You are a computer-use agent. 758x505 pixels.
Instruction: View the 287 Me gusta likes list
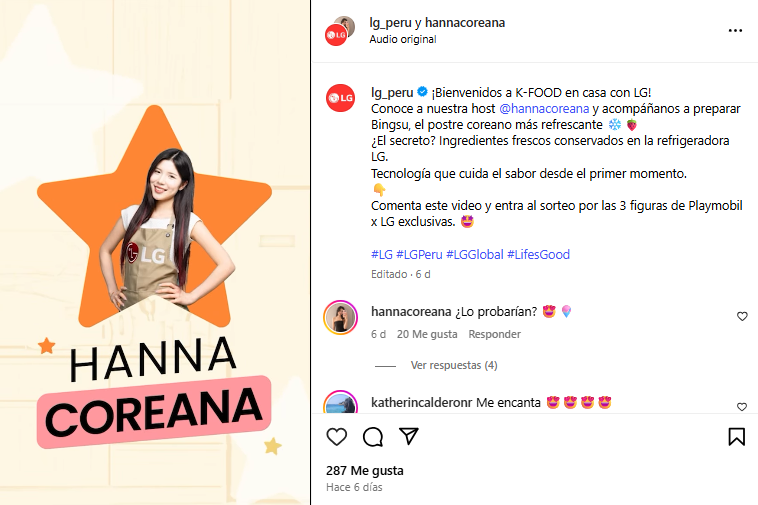point(364,470)
